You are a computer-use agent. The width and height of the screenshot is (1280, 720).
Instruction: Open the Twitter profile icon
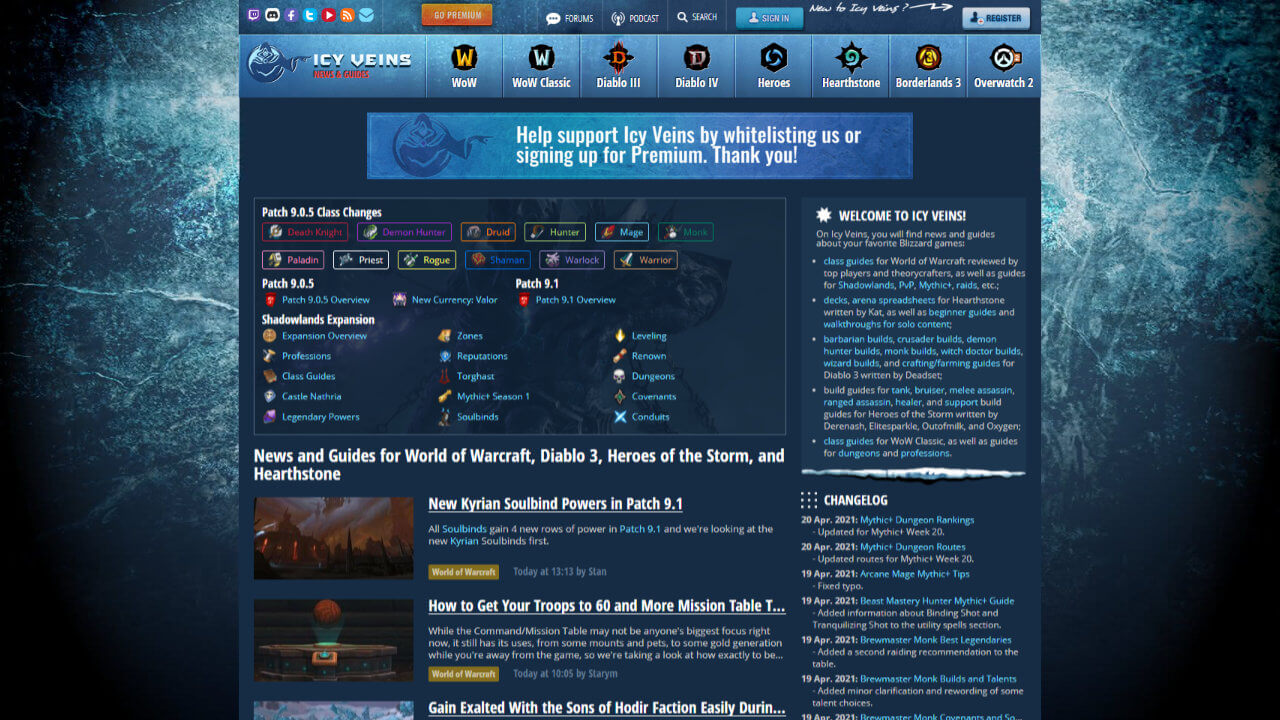click(x=310, y=15)
